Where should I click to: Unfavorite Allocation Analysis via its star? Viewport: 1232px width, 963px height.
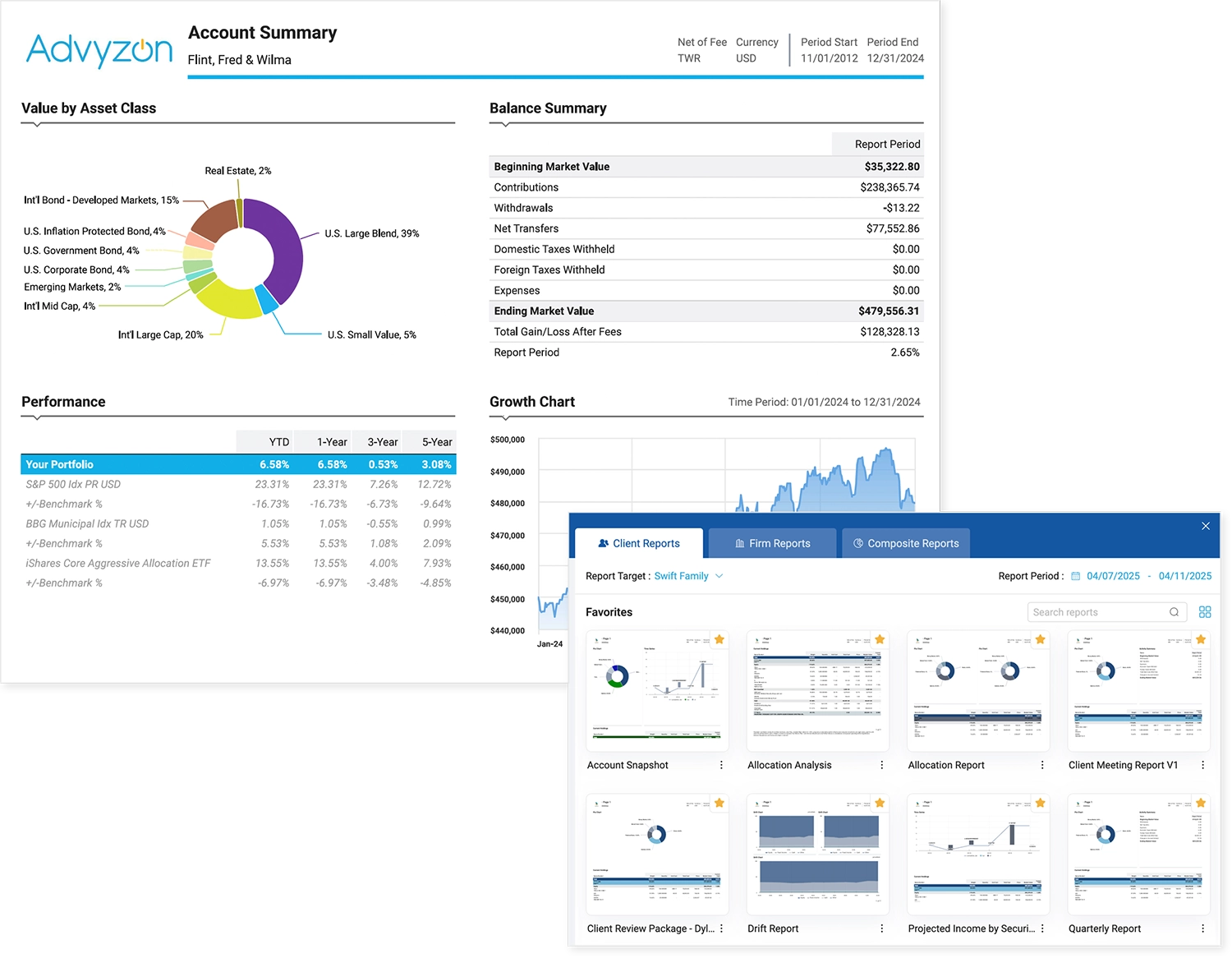tap(880, 639)
